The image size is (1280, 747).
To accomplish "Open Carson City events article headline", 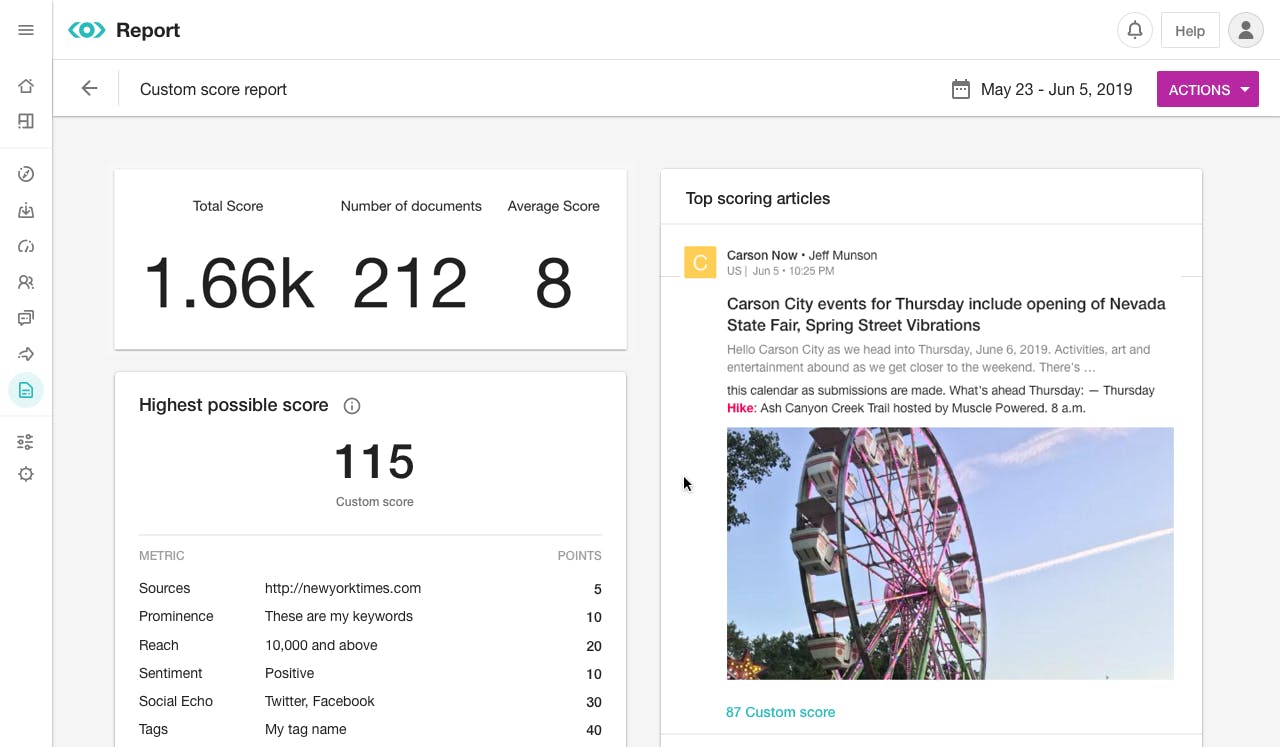I will coord(946,314).
